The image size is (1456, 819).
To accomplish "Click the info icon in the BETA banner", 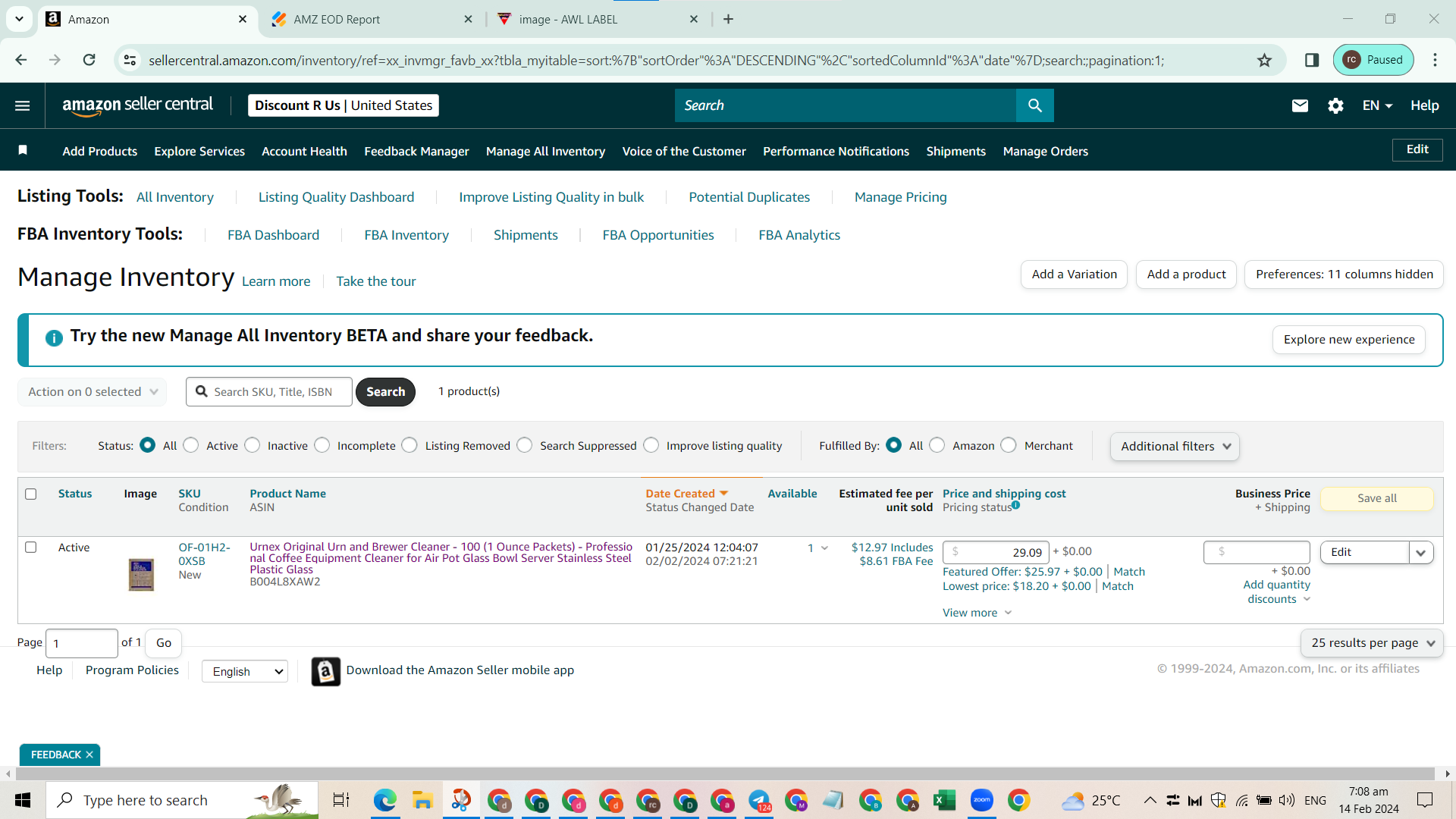I will point(54,337).
